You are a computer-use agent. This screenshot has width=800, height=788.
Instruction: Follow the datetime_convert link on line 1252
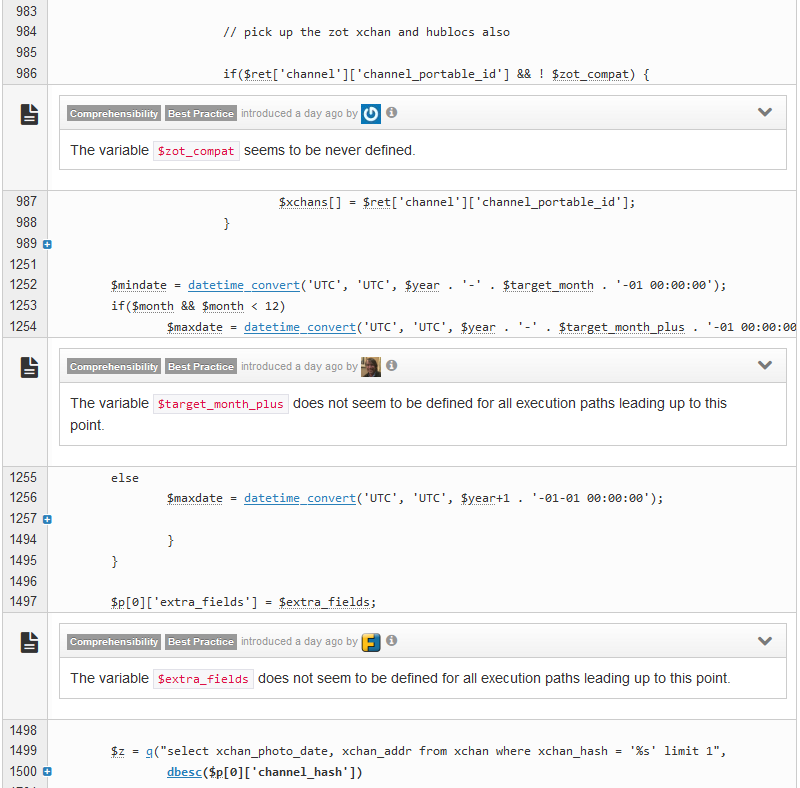(243, 285)
